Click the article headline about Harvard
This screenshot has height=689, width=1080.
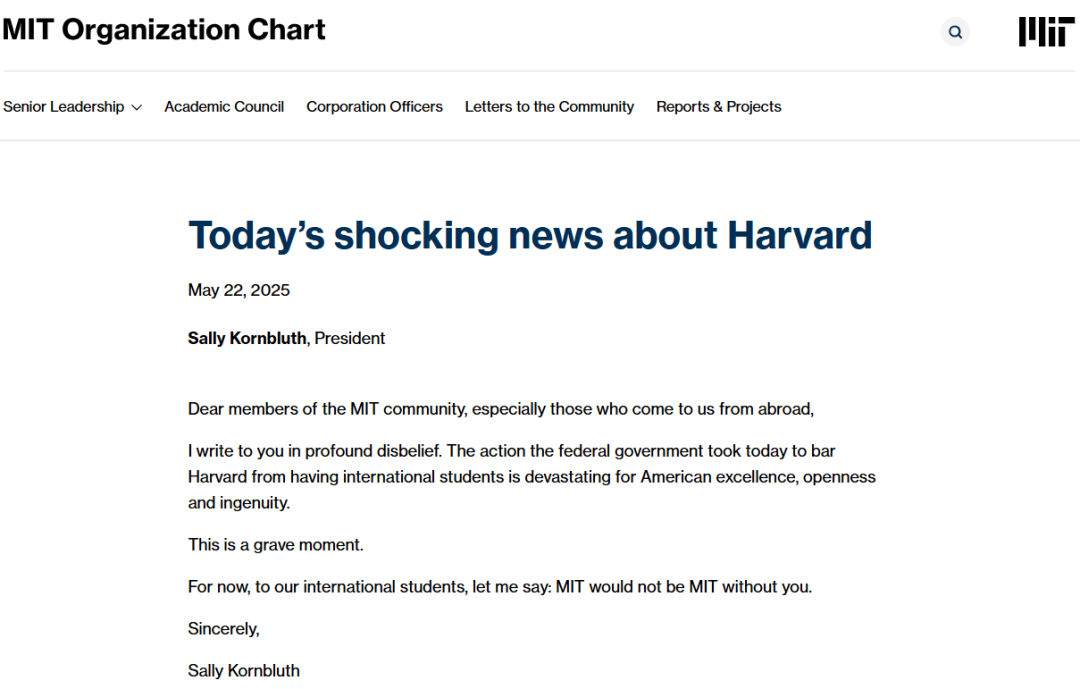(530, 235)
